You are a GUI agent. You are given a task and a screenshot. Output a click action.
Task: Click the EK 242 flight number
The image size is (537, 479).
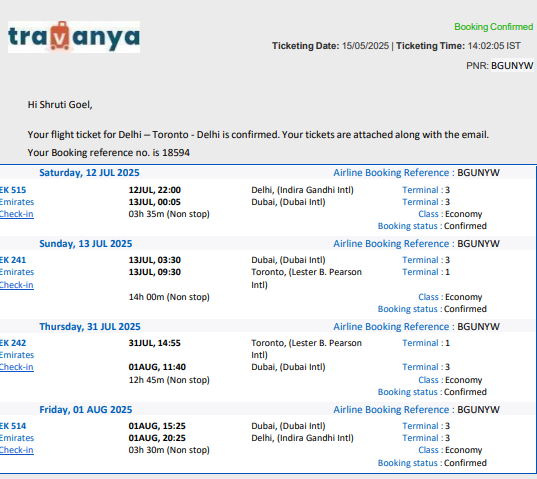pyautogui.click(x=13, y=343)
